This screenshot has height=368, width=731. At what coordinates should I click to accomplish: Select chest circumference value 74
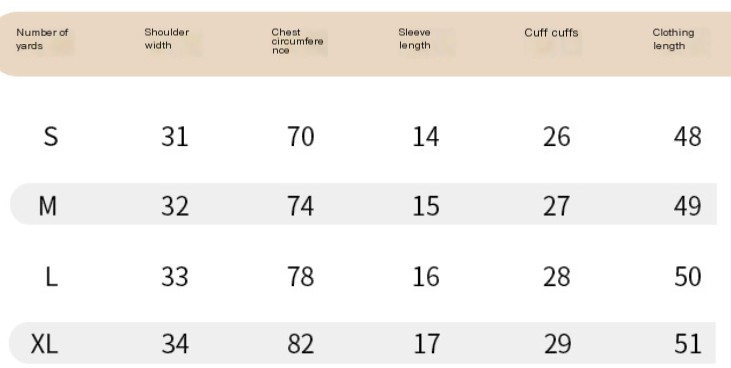(x=301, y=206)
